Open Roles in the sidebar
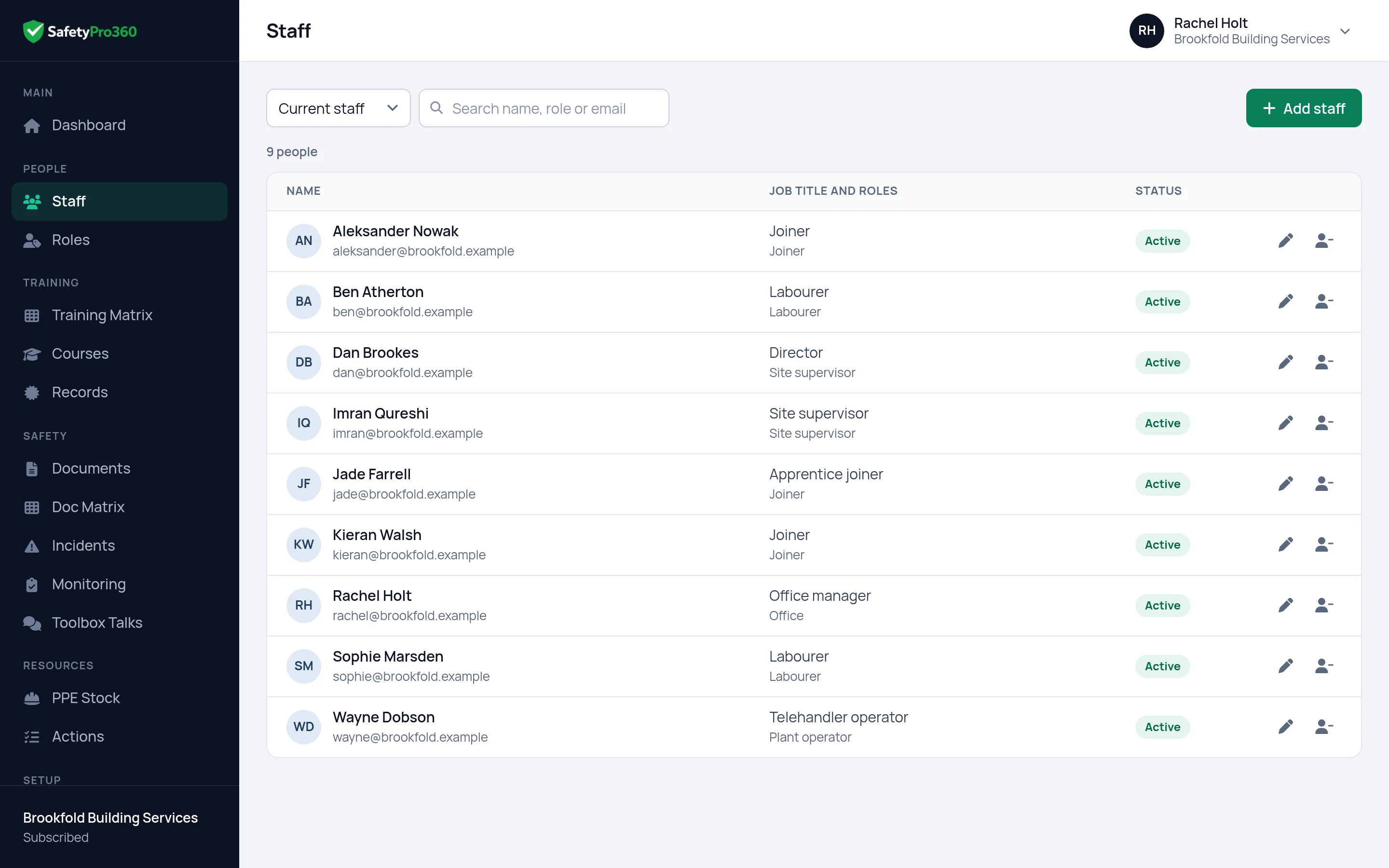The image size is (1389, 868). pyautogui.click(x=120, y=240)
